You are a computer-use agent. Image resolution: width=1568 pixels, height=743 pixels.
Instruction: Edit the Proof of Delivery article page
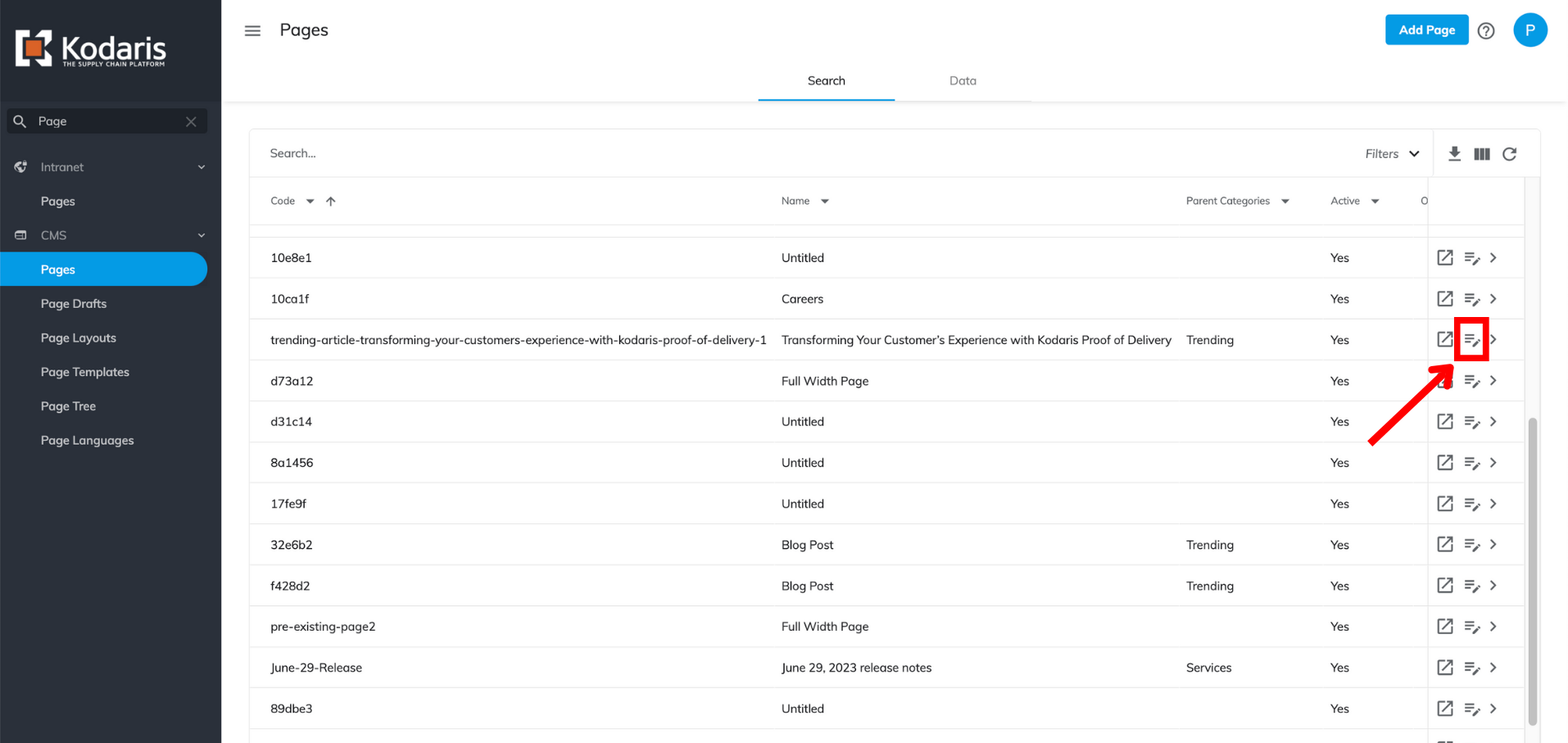point(1472,340)
